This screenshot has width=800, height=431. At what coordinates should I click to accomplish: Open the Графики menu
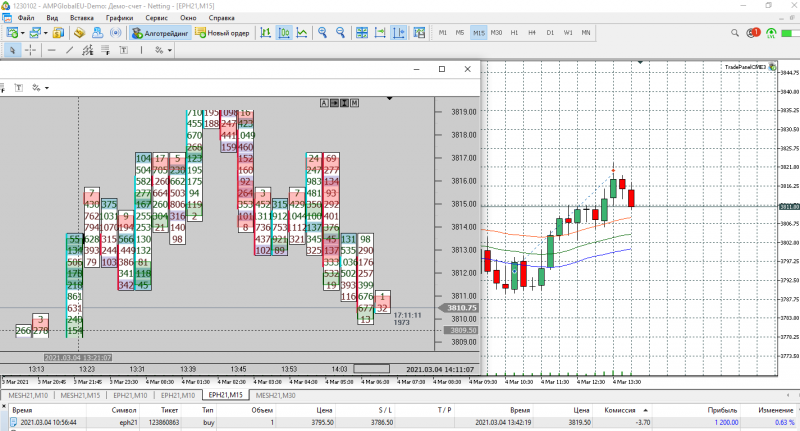[119, 18]
